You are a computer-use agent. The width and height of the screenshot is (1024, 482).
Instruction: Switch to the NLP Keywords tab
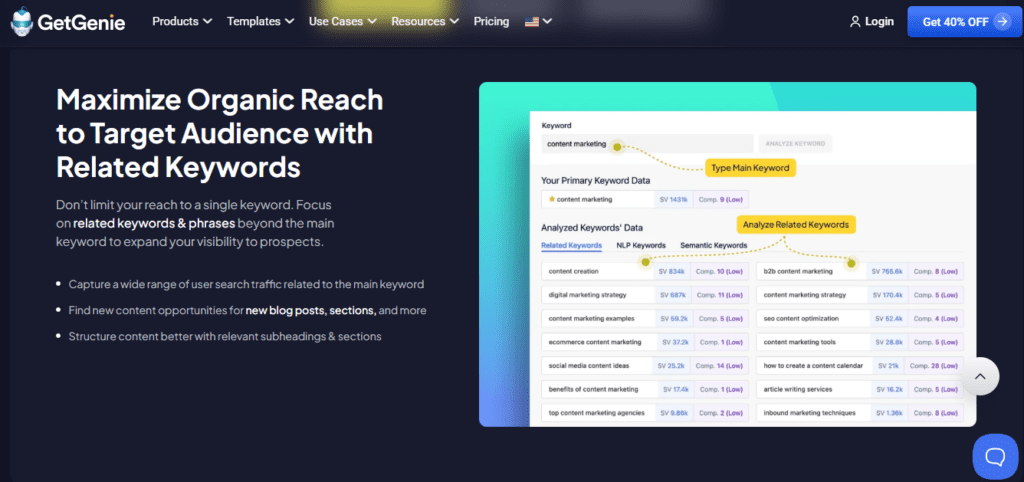point(641,246)
